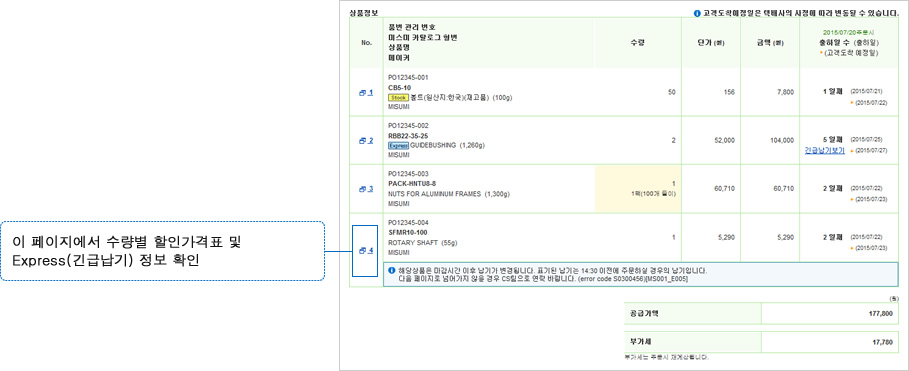The width and height of the screenshot is (909, 371).
Task: Open the 긴급납기보기 link
Action: coord(824,150)
